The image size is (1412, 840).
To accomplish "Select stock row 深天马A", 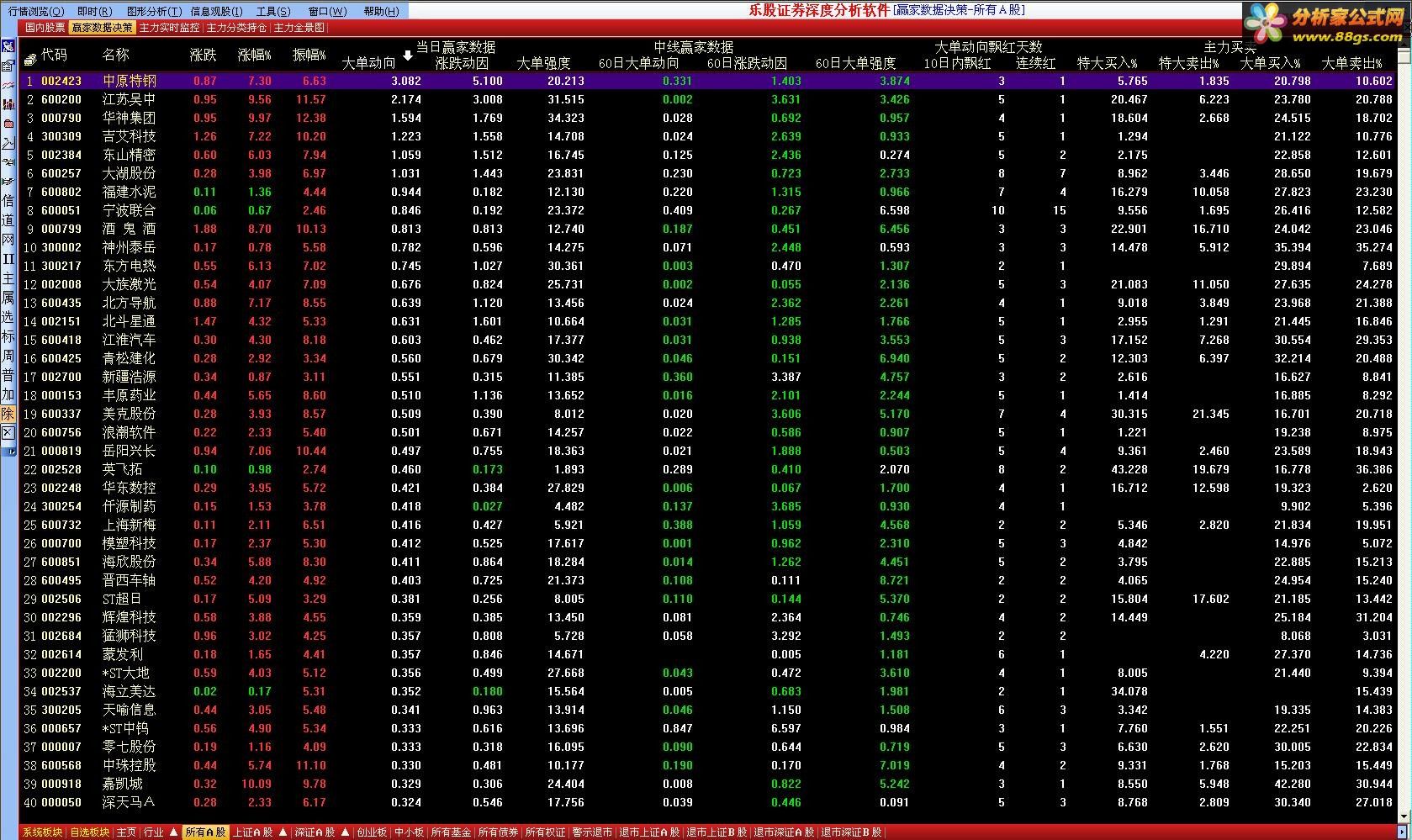I will point(706,802).
